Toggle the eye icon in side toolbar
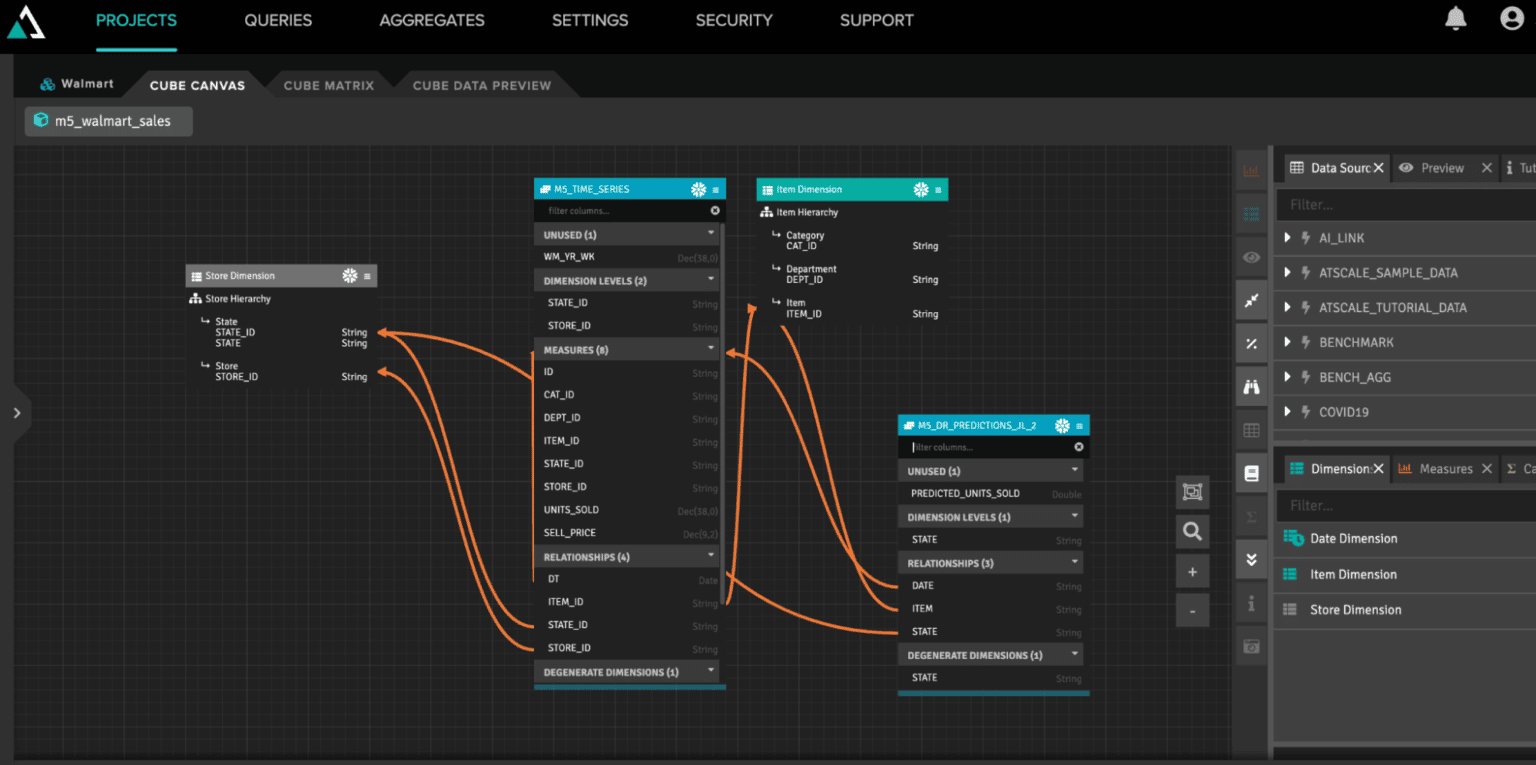 tap(1251, 258)
